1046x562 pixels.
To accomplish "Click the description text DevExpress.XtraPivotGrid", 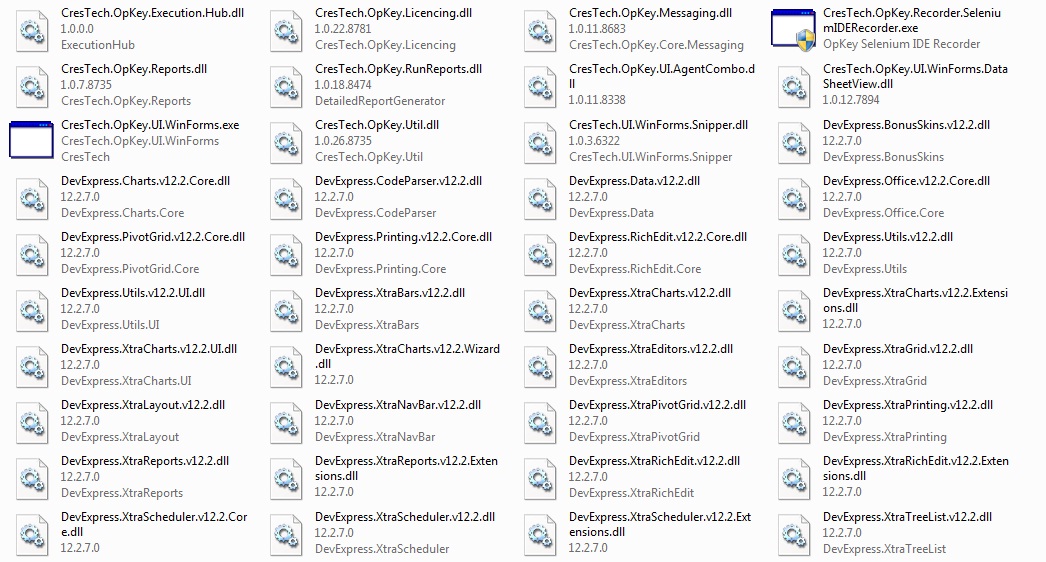I will click(x=634, y=438).
